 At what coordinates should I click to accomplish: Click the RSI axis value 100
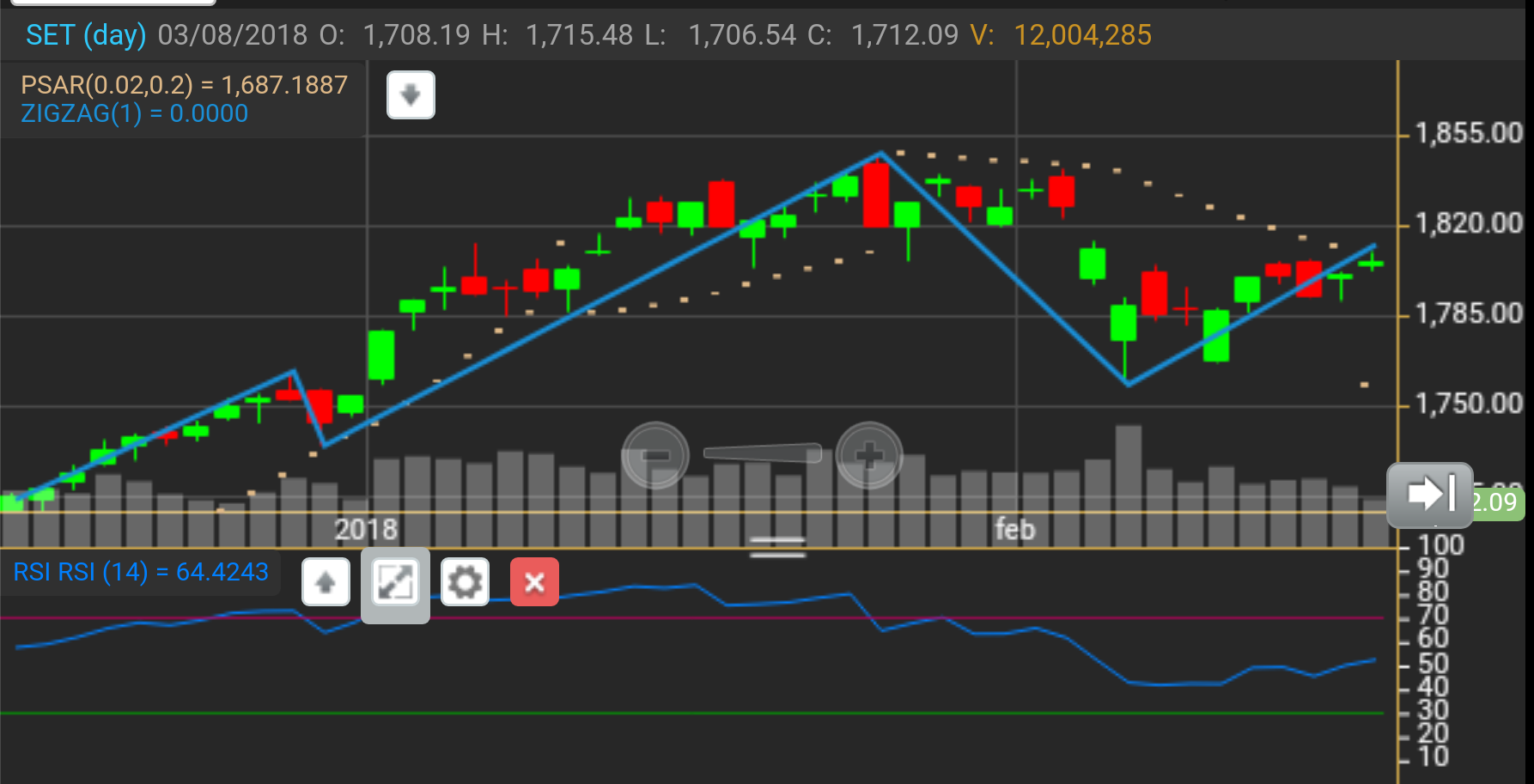[x=1440, y=545]
